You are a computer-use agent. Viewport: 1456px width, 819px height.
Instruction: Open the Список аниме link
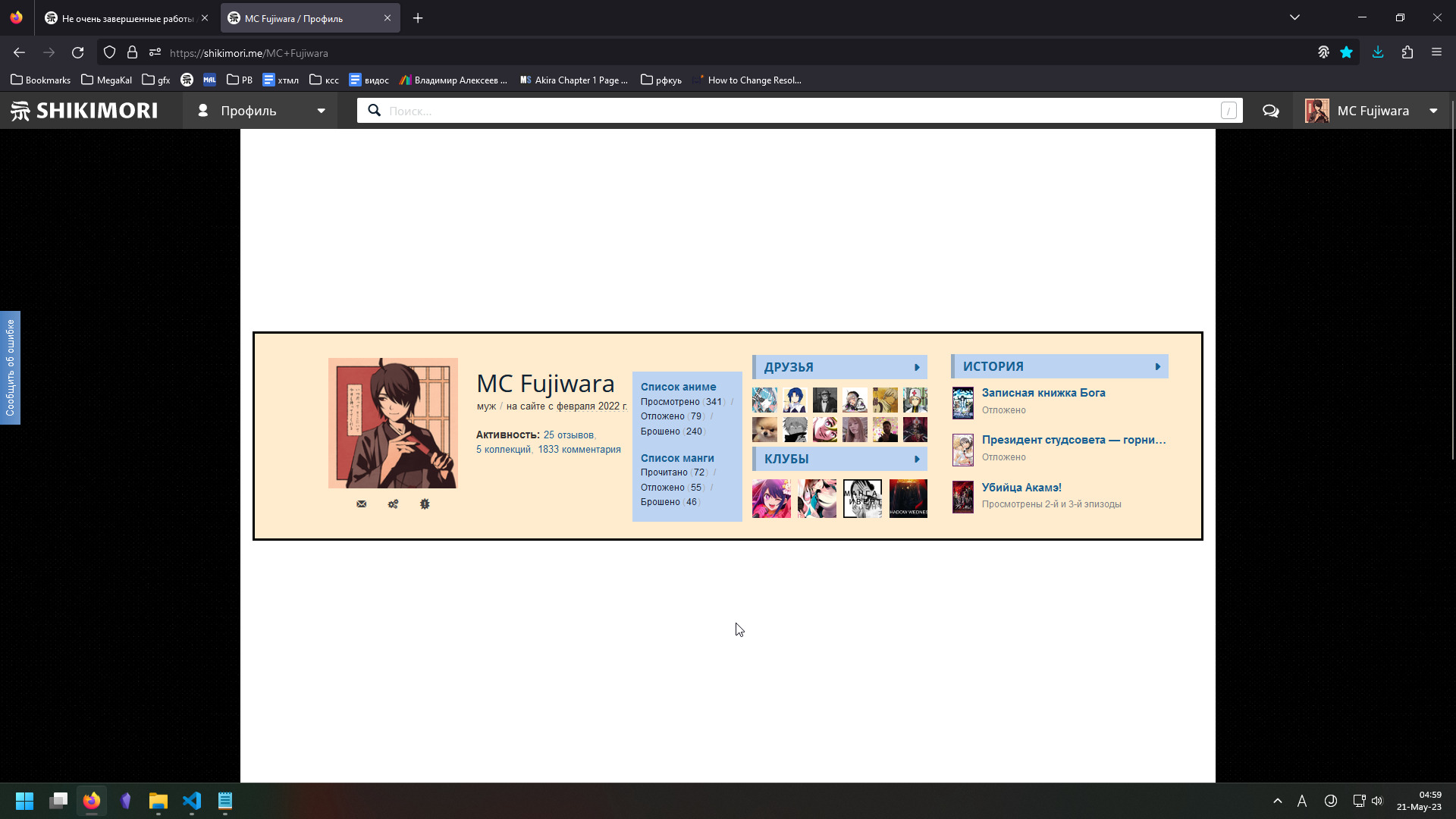click(x=678, y=387)
